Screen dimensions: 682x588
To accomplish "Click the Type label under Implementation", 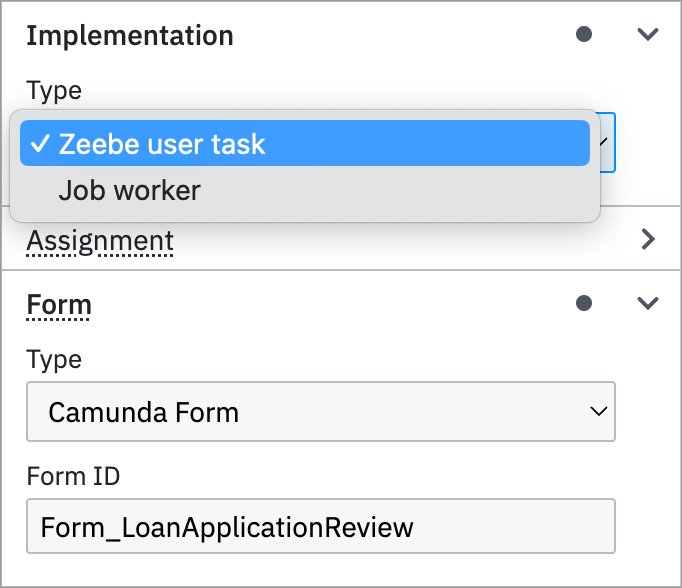I will [x=54, y=90].
